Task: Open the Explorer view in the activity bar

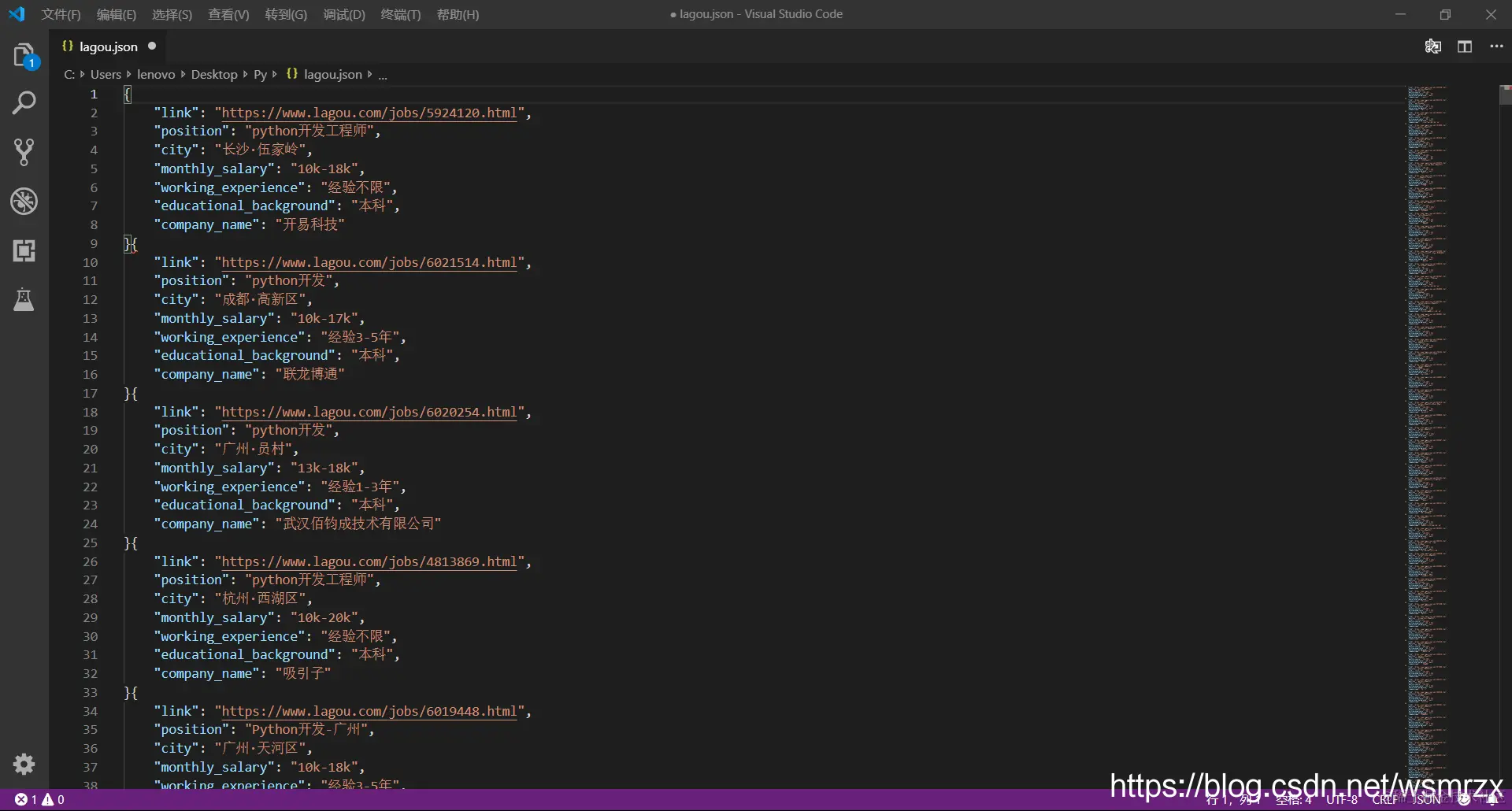Action: click(24, 55)
